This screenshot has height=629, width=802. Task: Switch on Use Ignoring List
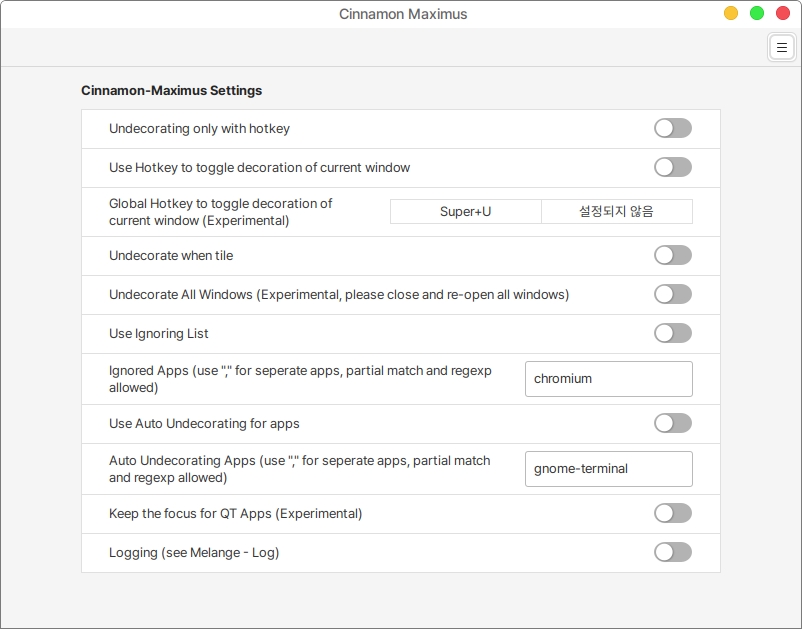pyautogui.click(x=672, y=333)
